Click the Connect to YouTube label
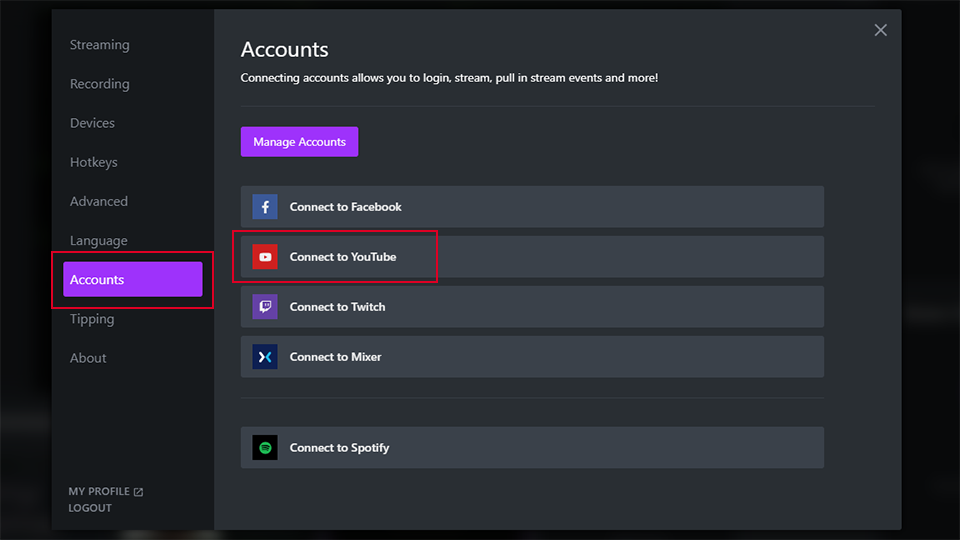 click(343, 257)
